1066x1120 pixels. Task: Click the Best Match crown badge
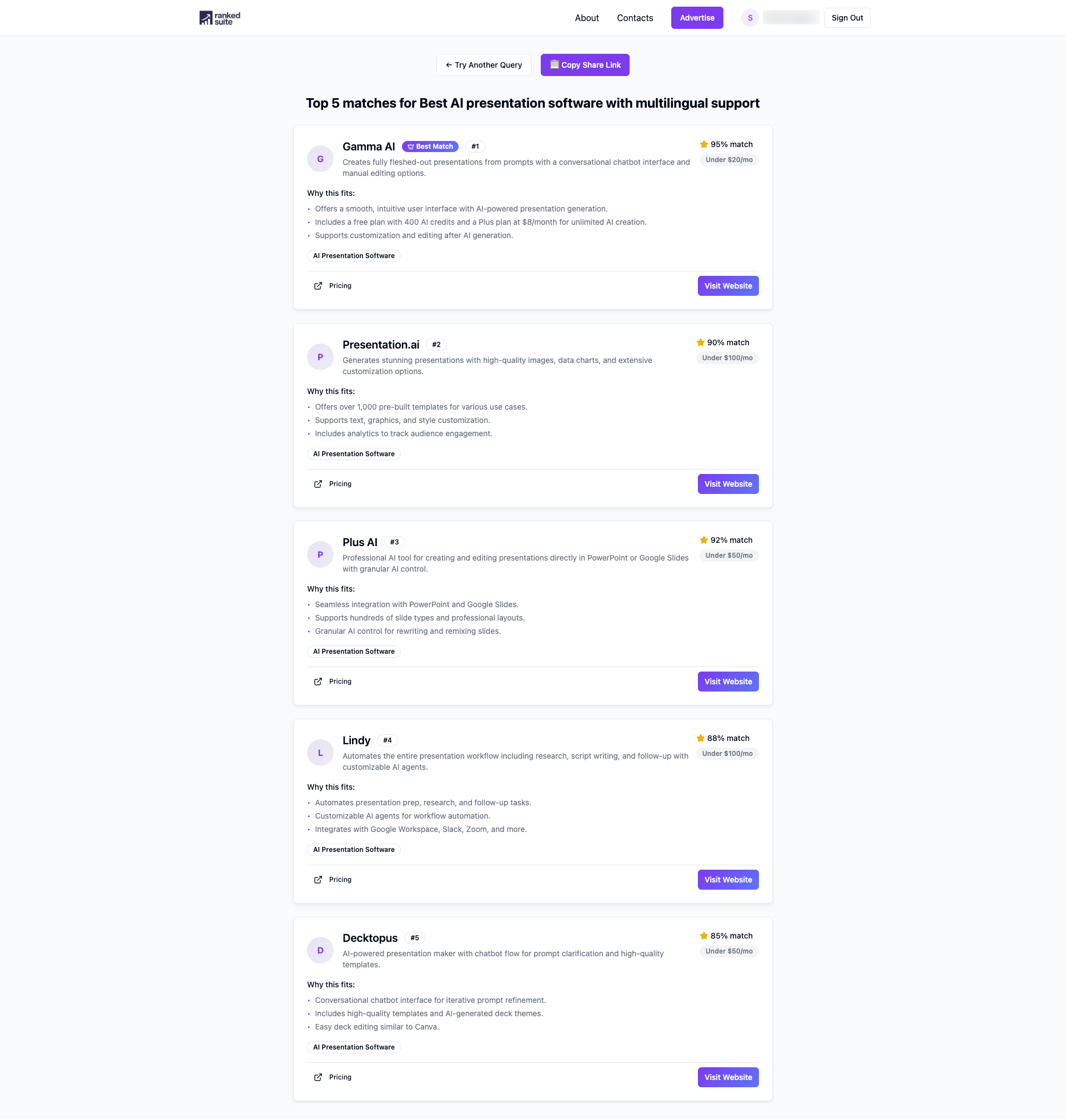(430, 147)
